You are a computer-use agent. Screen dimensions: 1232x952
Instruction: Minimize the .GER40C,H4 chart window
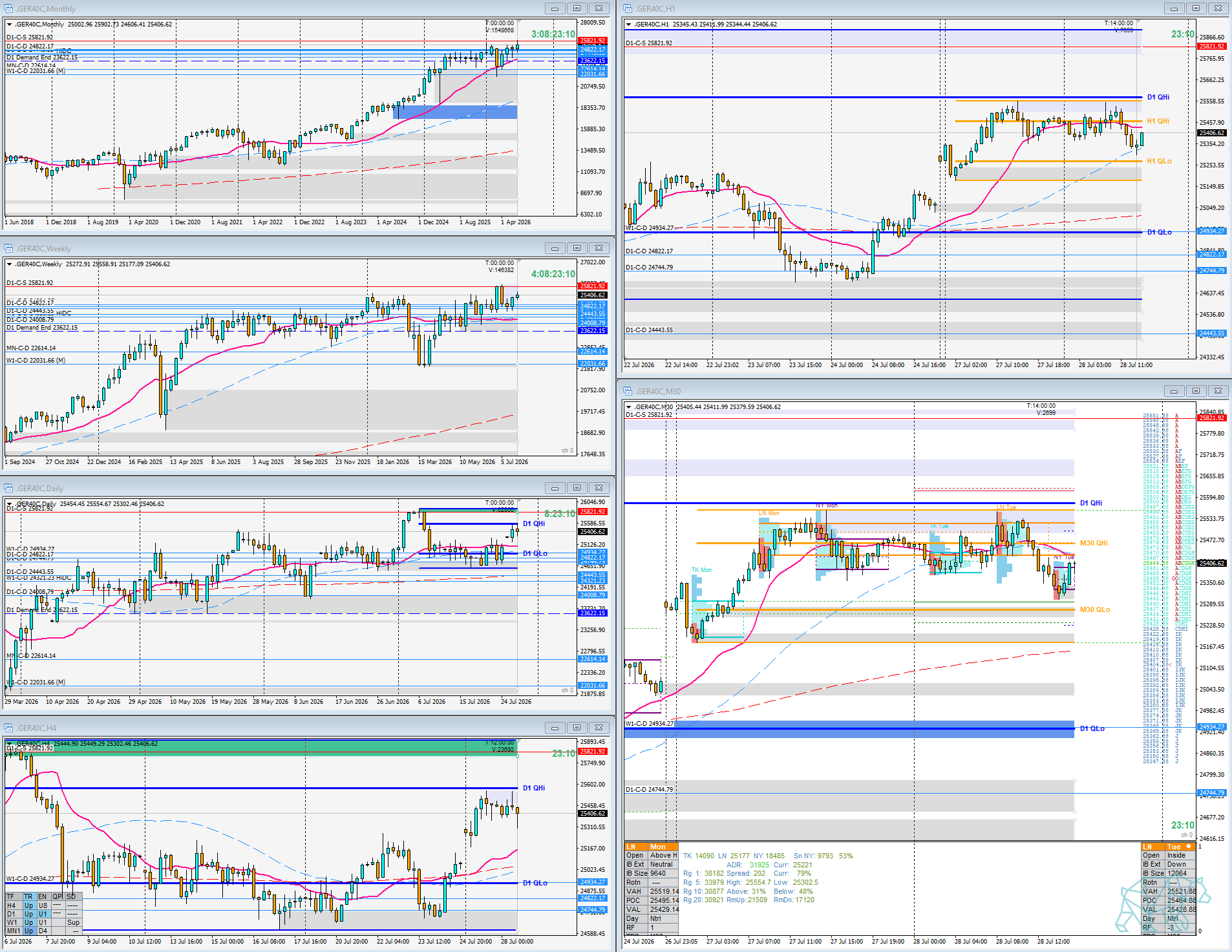click(555, 728)
